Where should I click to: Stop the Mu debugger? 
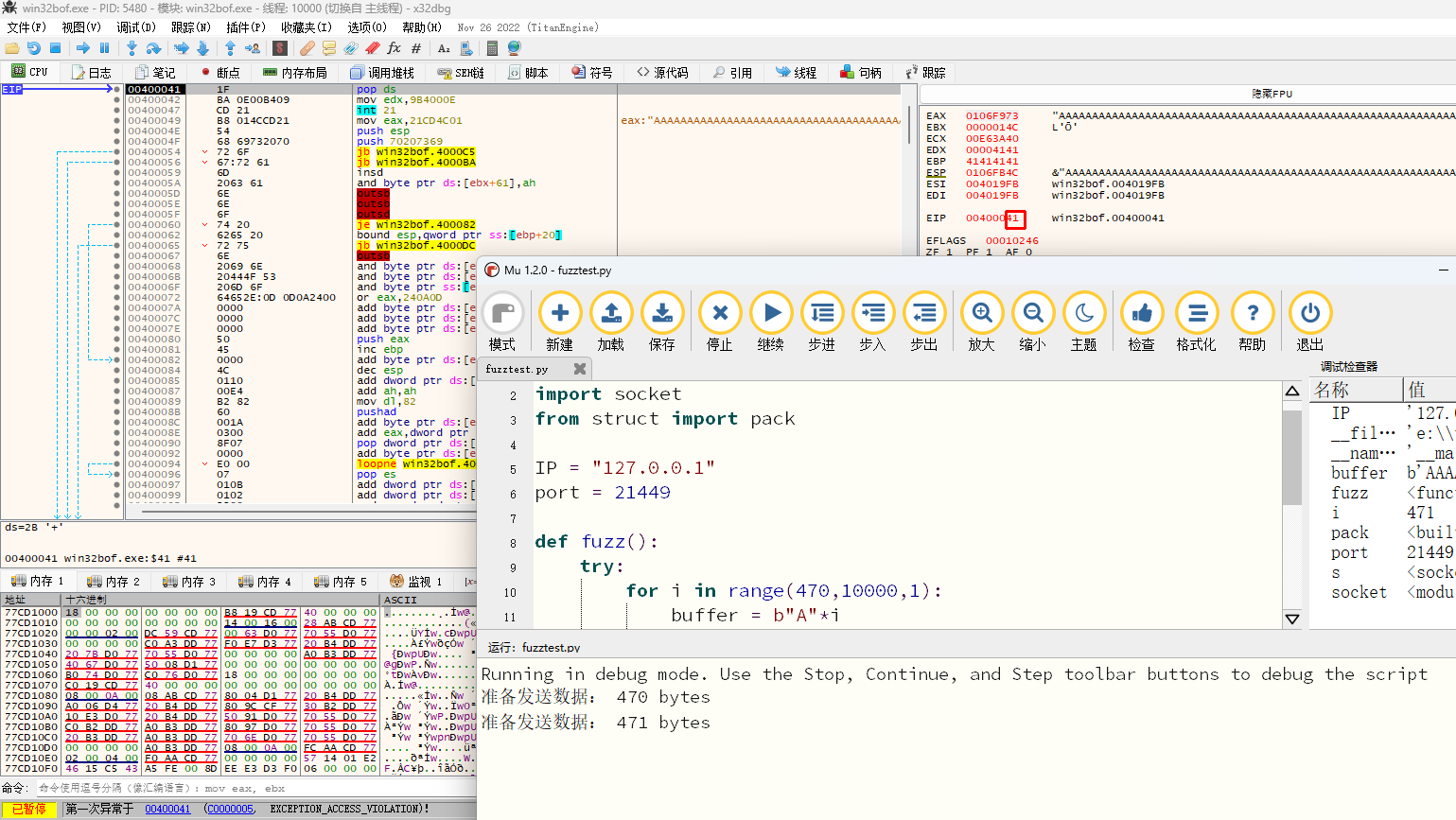720,322
